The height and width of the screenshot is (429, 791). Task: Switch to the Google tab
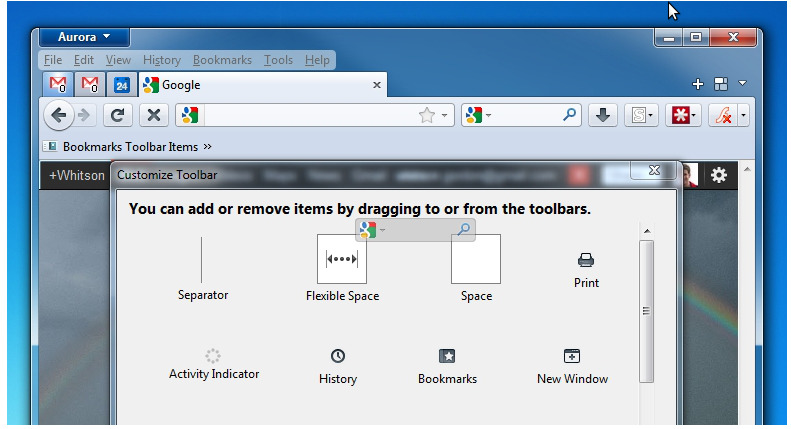(x=260, y=85)
